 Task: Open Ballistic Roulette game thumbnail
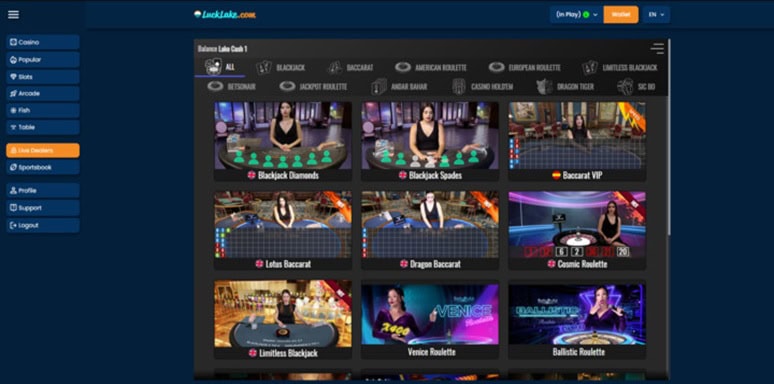pos(577,314)
